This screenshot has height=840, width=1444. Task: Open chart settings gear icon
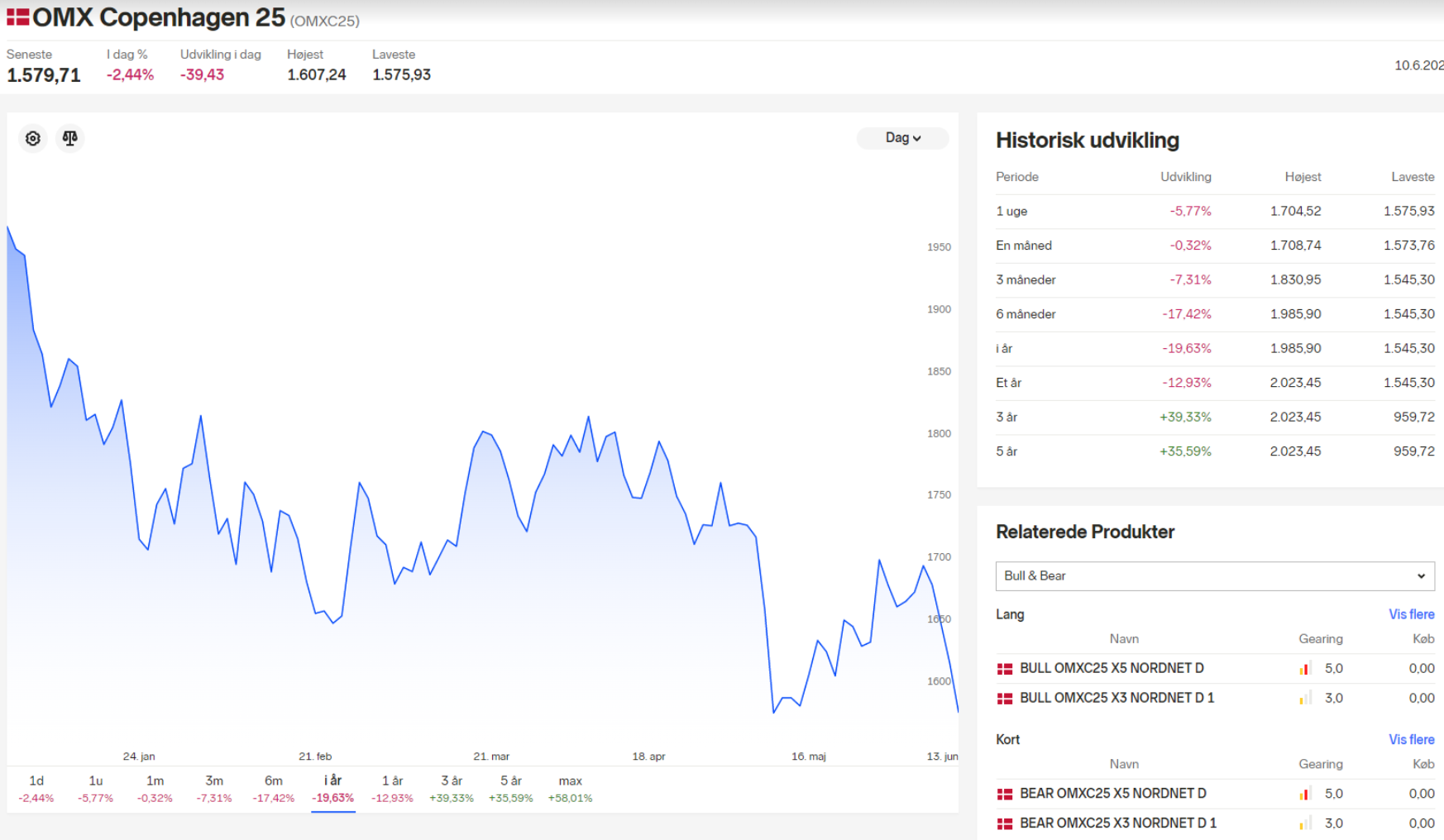pos(33,138)
